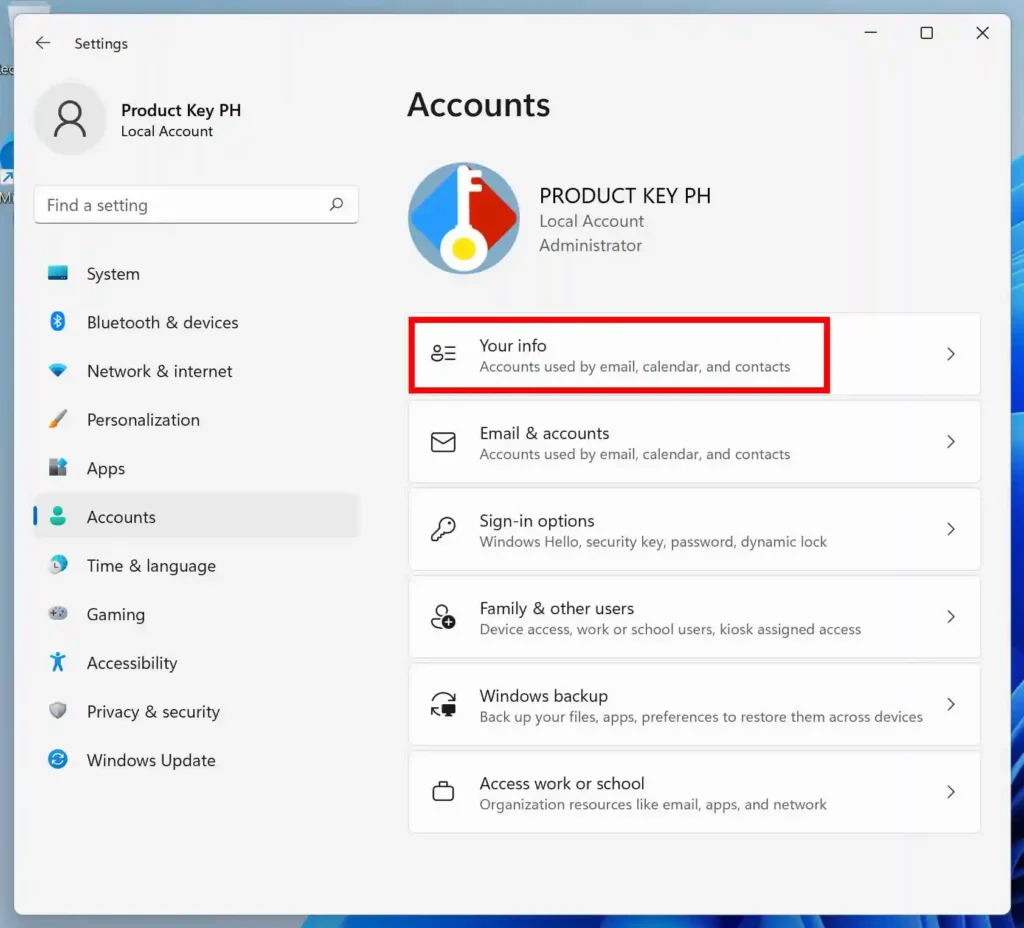The image size is (1024, 928).
Task: Click the Your info person-list icon
Action: click(x=443, y=353)
